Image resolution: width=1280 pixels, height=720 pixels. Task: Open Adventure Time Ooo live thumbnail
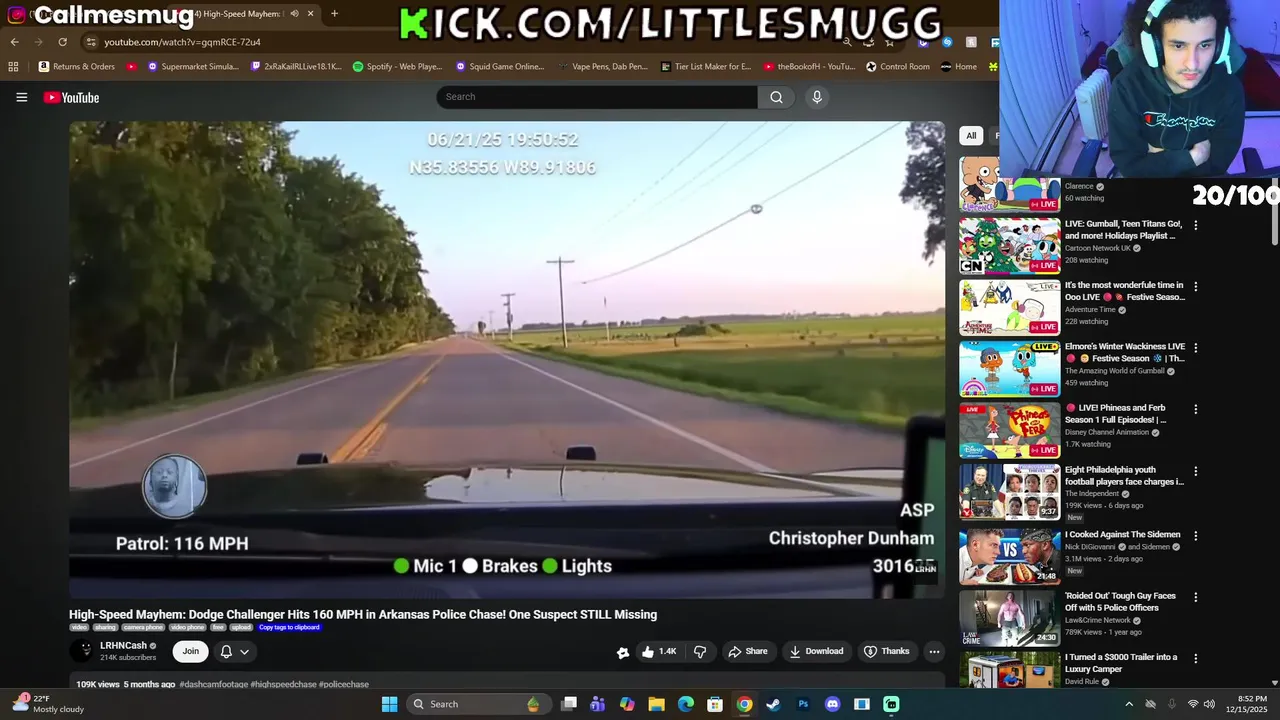(1010, 307)
